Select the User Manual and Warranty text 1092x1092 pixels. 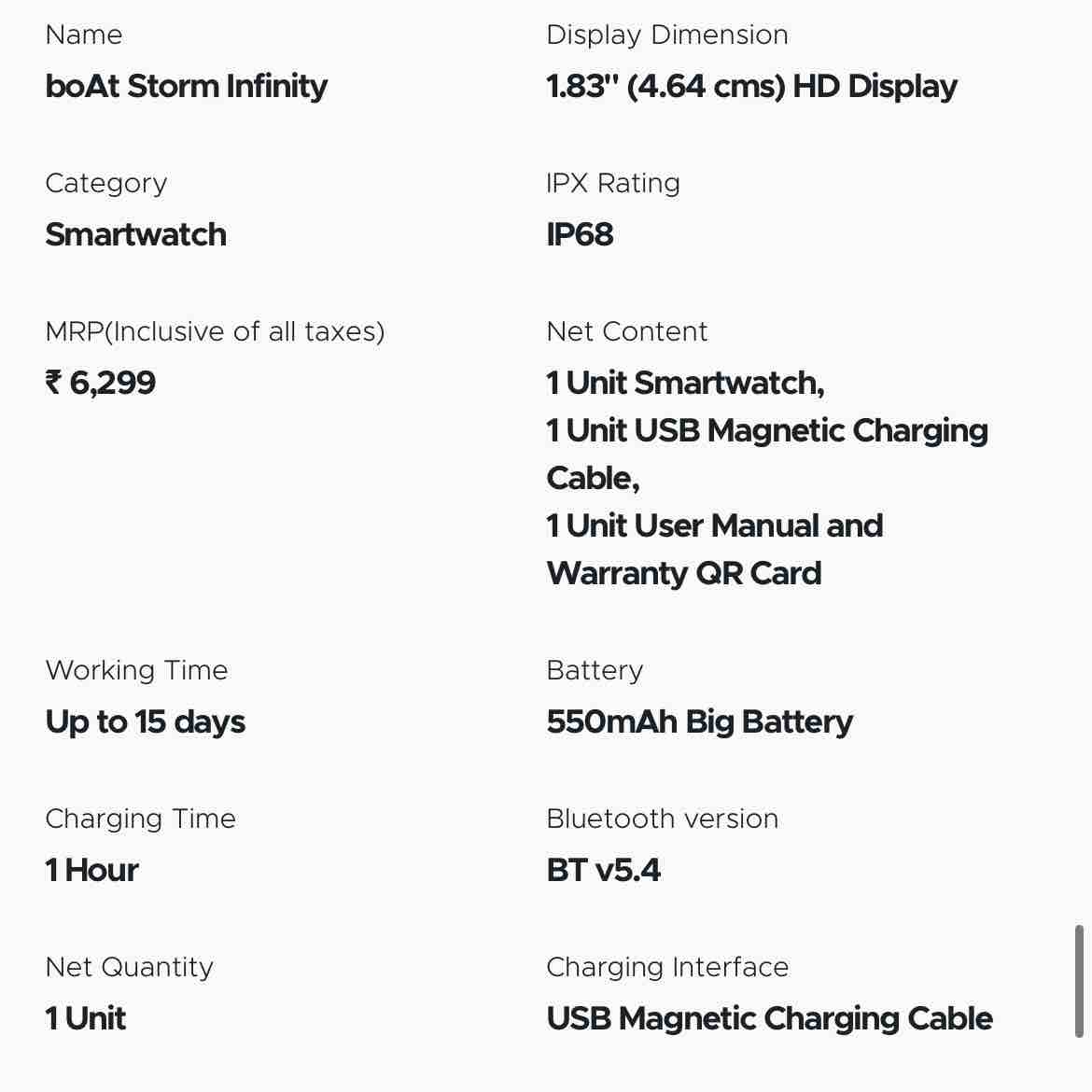point(714,549)
